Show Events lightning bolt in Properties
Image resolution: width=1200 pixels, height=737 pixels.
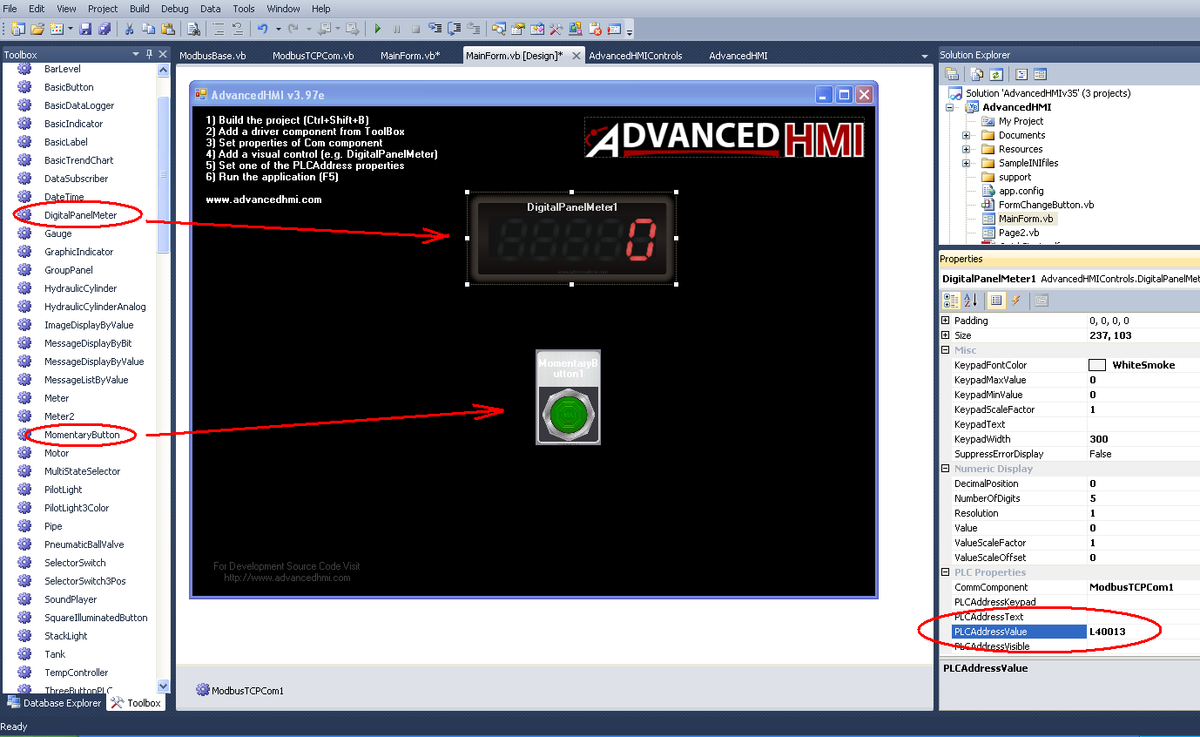pyautogui.click(x=1015, y=300)
